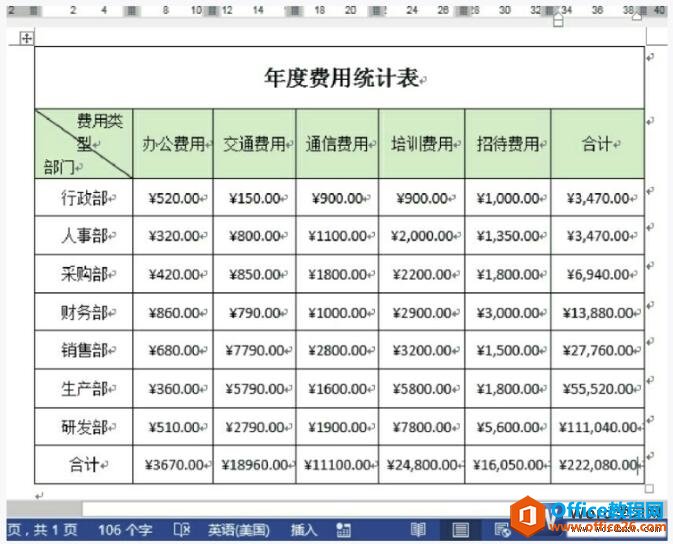Click cell '¥790.00' in 财务部 row

click(255, 313)
